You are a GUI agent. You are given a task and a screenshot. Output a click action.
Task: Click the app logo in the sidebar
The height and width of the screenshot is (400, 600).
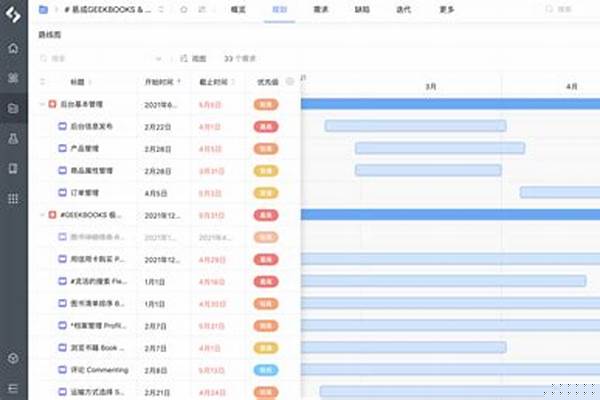pos(13,14)
